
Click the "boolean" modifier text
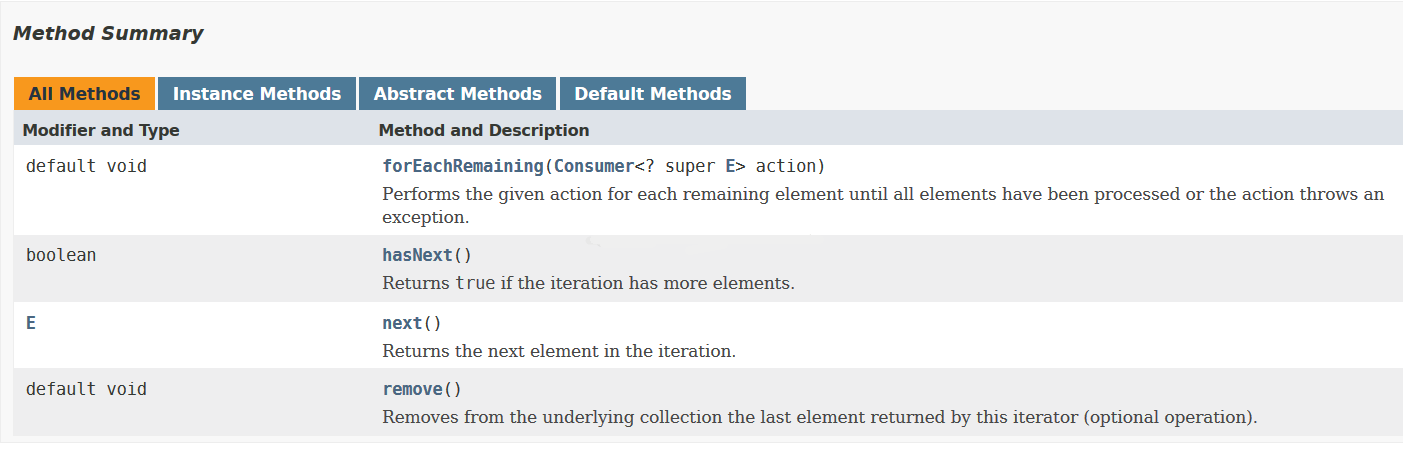(61, 255)
